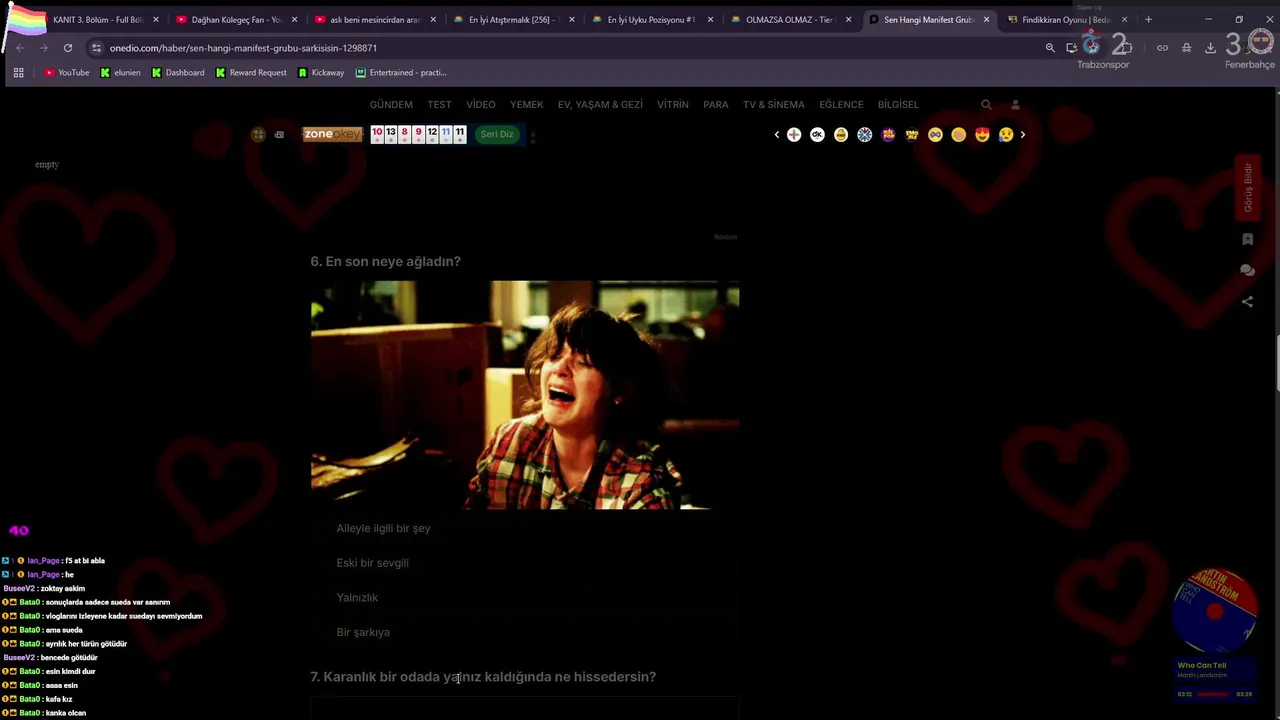This screenshot has height=720, width=1280.
Task: Open EV, YAŞAM & GEZİ menu section
Action: [600, 104]
